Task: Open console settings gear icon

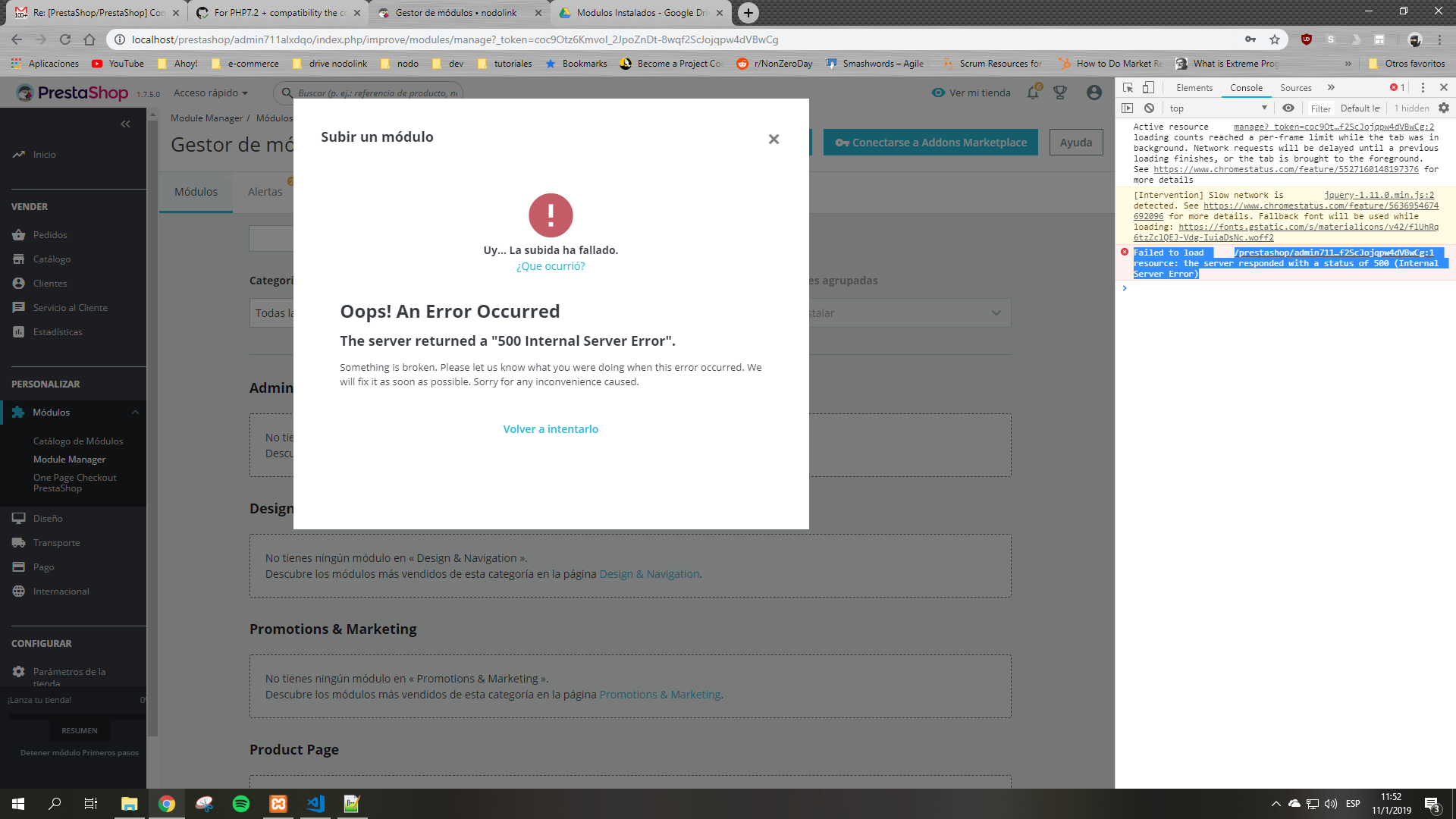Action: tap(1444, 108)
